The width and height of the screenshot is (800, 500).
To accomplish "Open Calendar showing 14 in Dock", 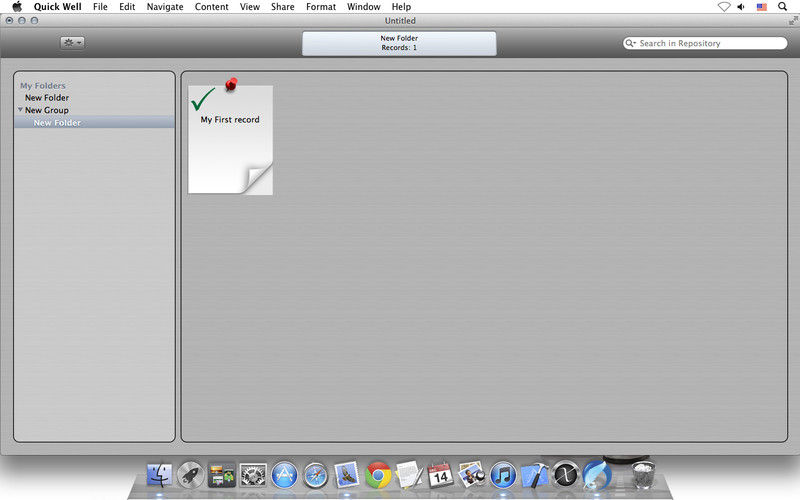I will [440, 474].
